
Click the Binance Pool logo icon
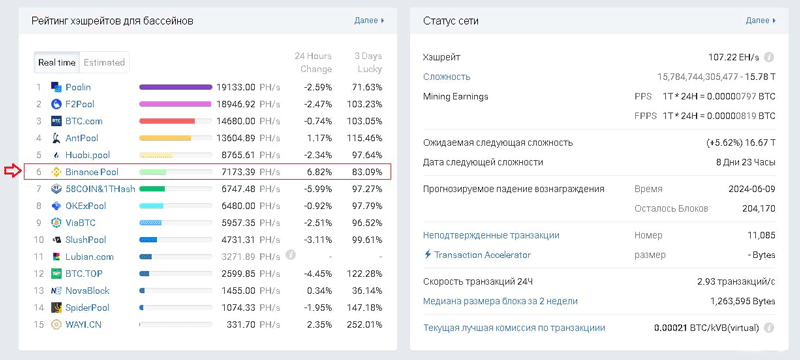point(56,172)
